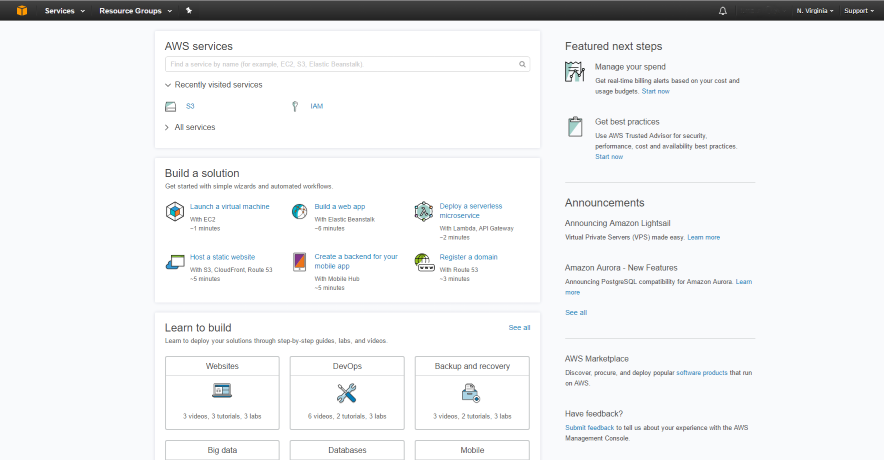Click the IAM key icon
Image resolution: width=884 pixels, height=460 pixels.
(x=295, y=106)
